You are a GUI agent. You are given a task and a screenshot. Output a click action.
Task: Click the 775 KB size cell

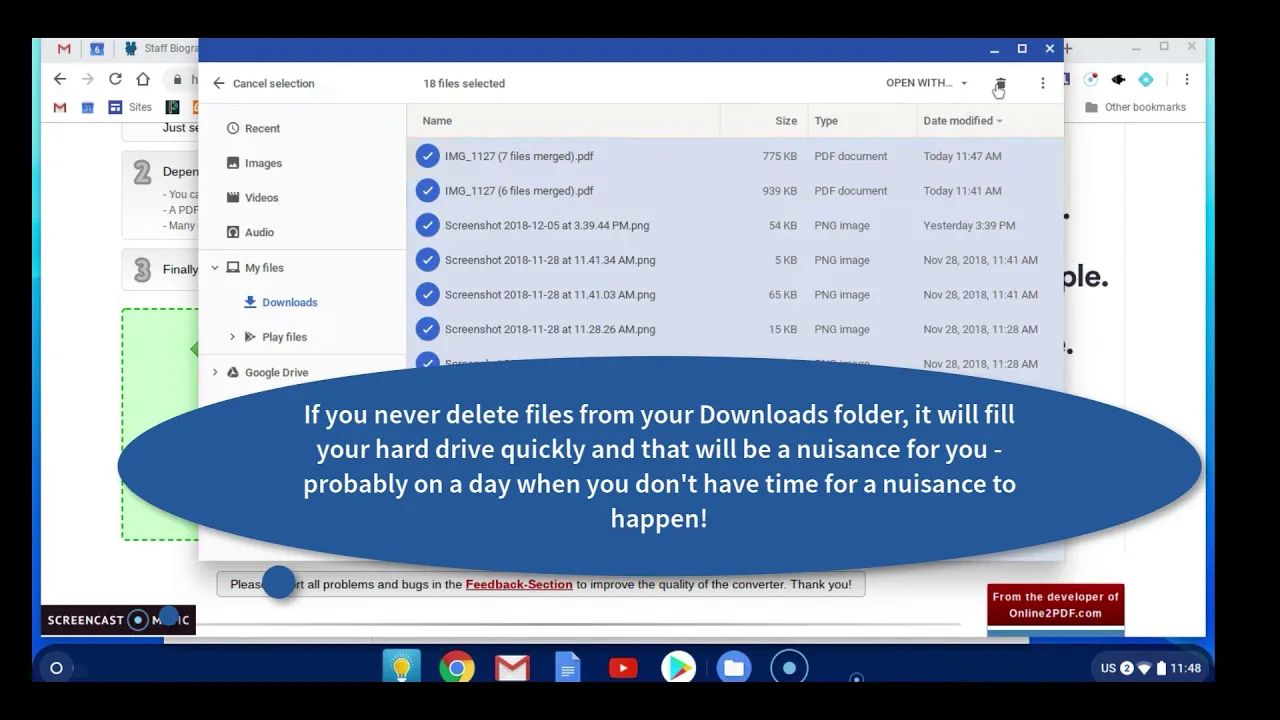[x=780, y=156]
